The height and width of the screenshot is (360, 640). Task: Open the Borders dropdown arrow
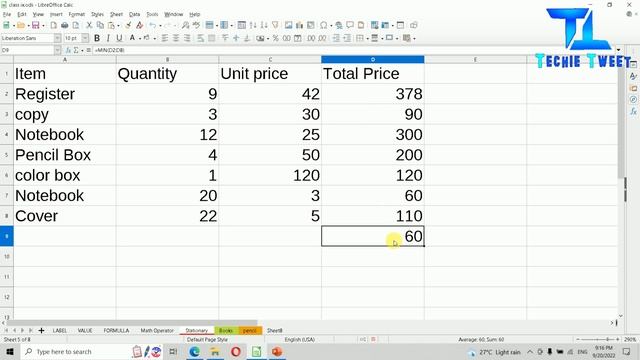pos(367,38)
